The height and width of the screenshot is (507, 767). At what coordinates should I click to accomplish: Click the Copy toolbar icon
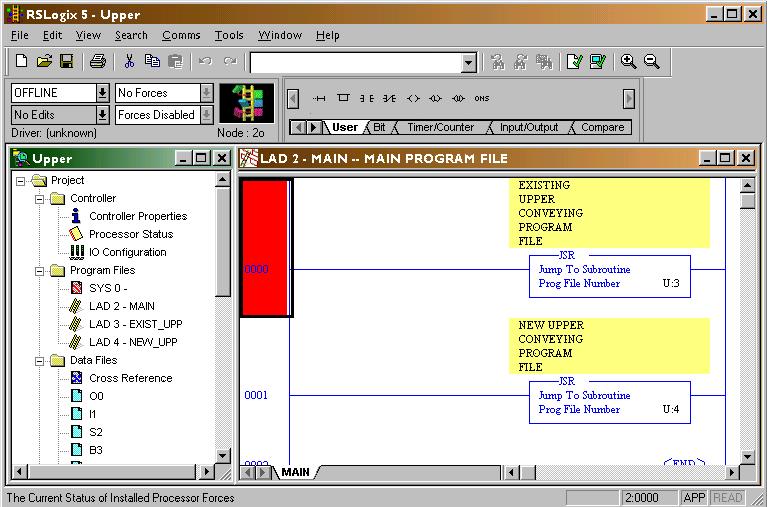click(152, 61)
